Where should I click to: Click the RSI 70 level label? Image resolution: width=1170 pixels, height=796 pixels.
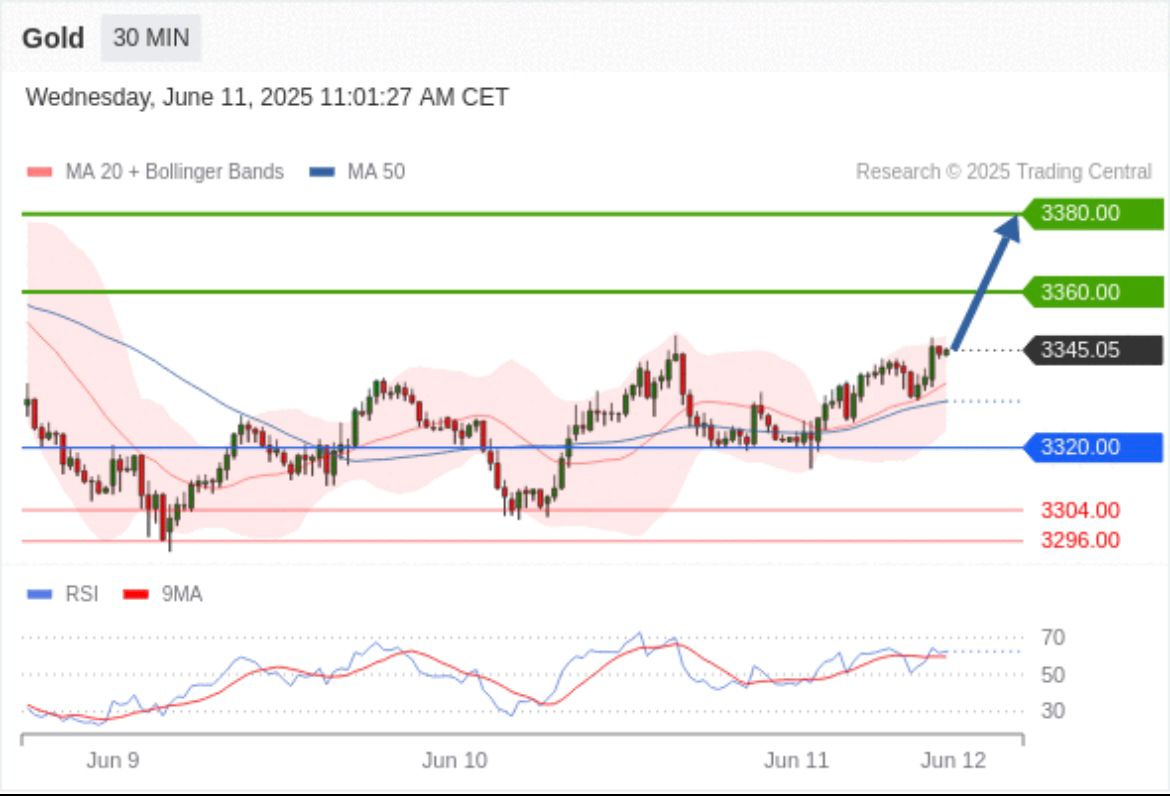coord(1052,637)
